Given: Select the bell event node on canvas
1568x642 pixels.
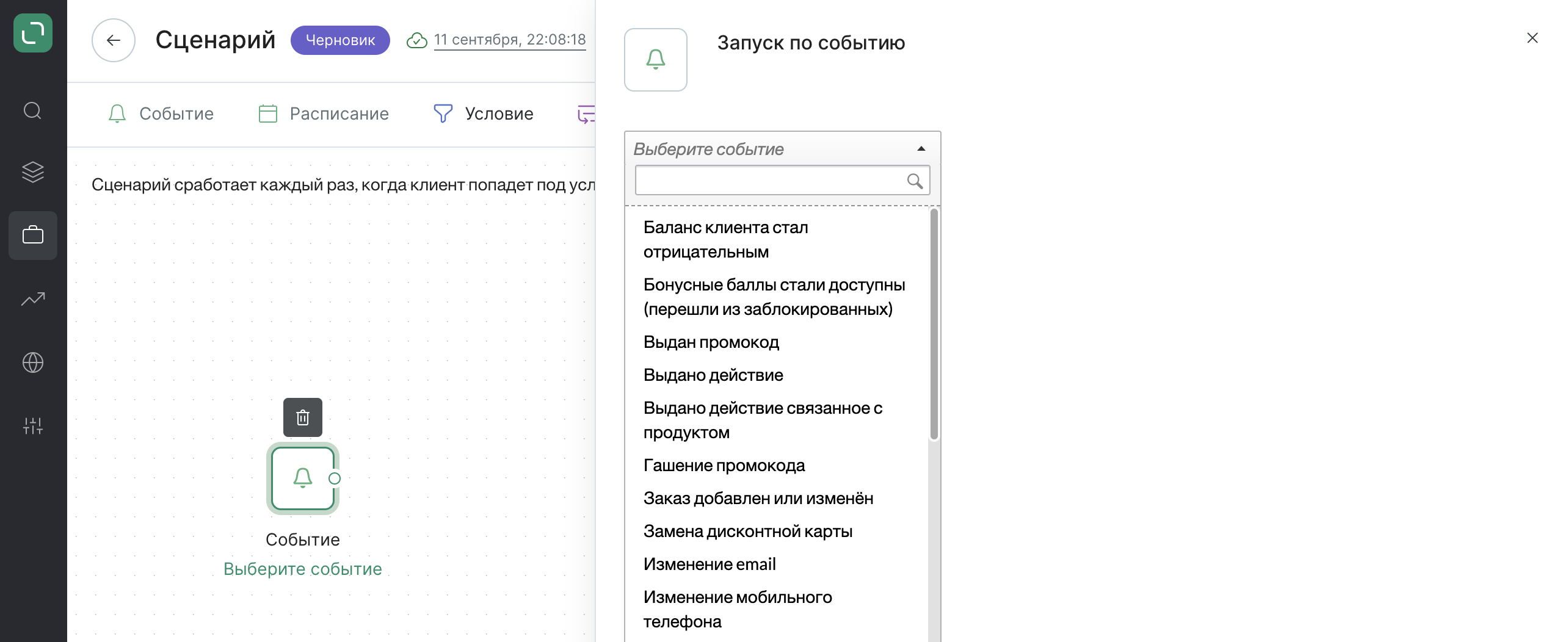Looking at the screenshot, I should coord(303,478).
